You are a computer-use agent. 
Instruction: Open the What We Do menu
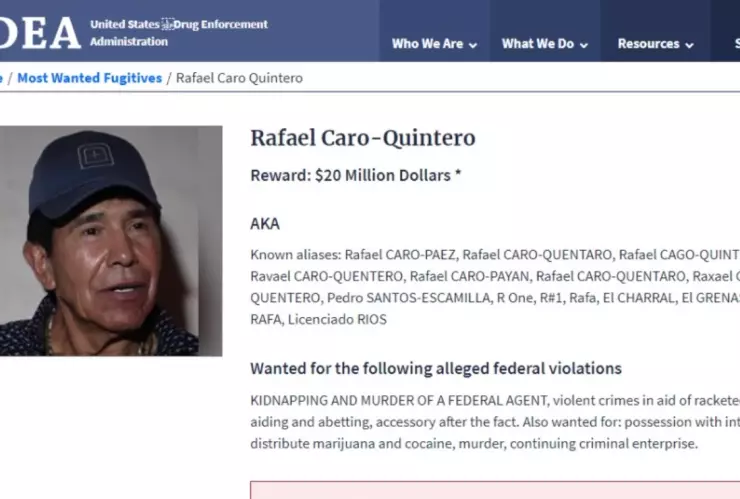(x=545, y=44)
